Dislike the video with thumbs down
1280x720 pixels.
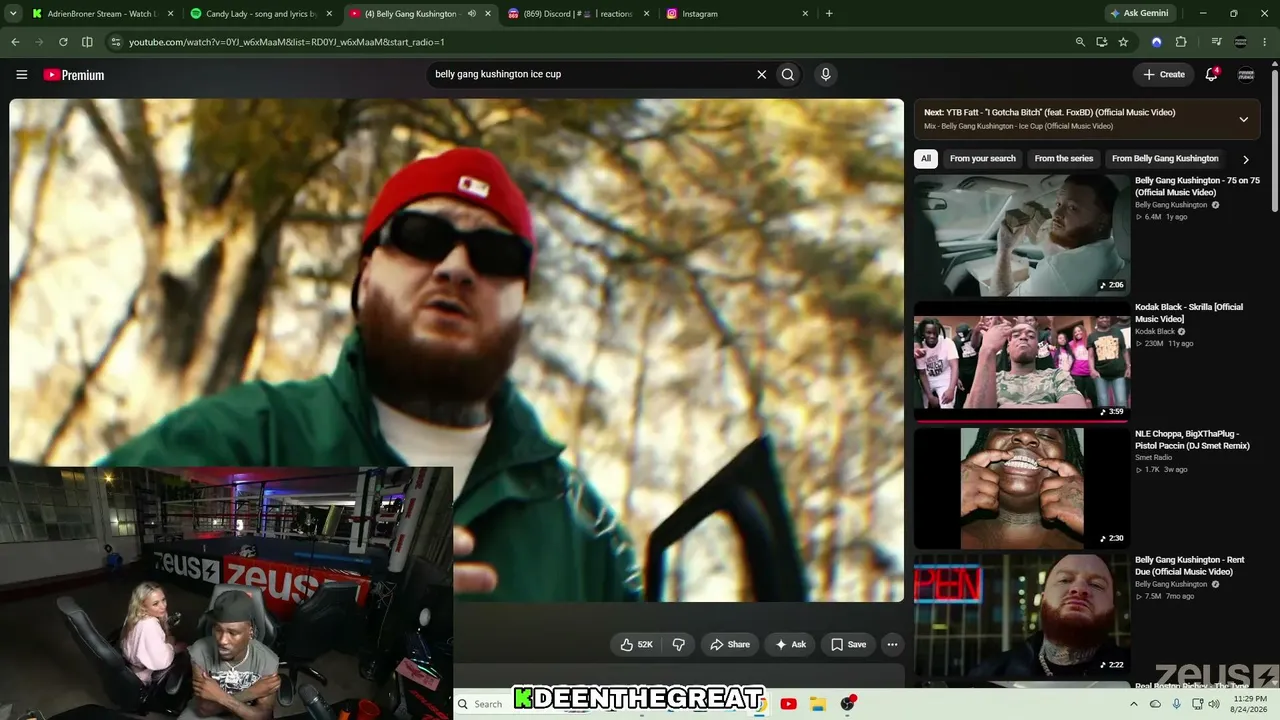678,645
